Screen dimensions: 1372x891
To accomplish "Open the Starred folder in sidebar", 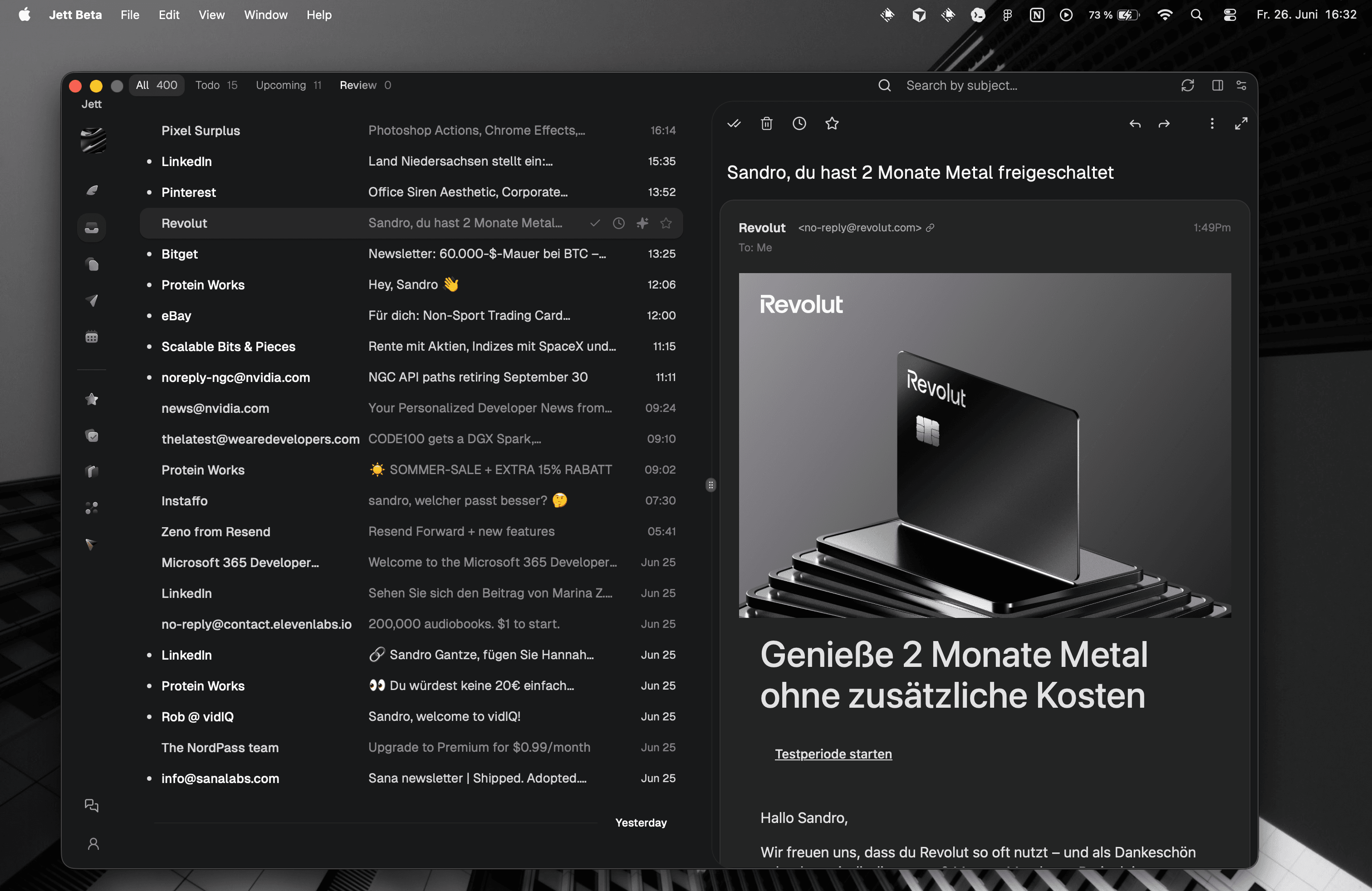I will point(92,399).
